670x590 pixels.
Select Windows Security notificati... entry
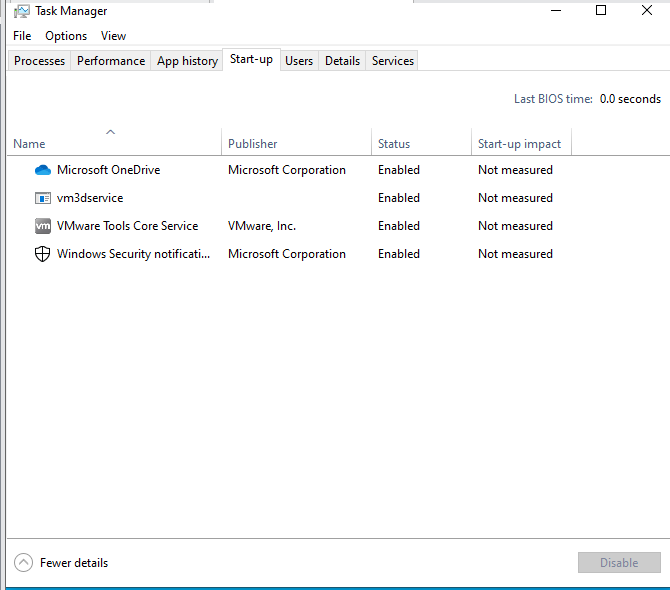coord(133,254)
